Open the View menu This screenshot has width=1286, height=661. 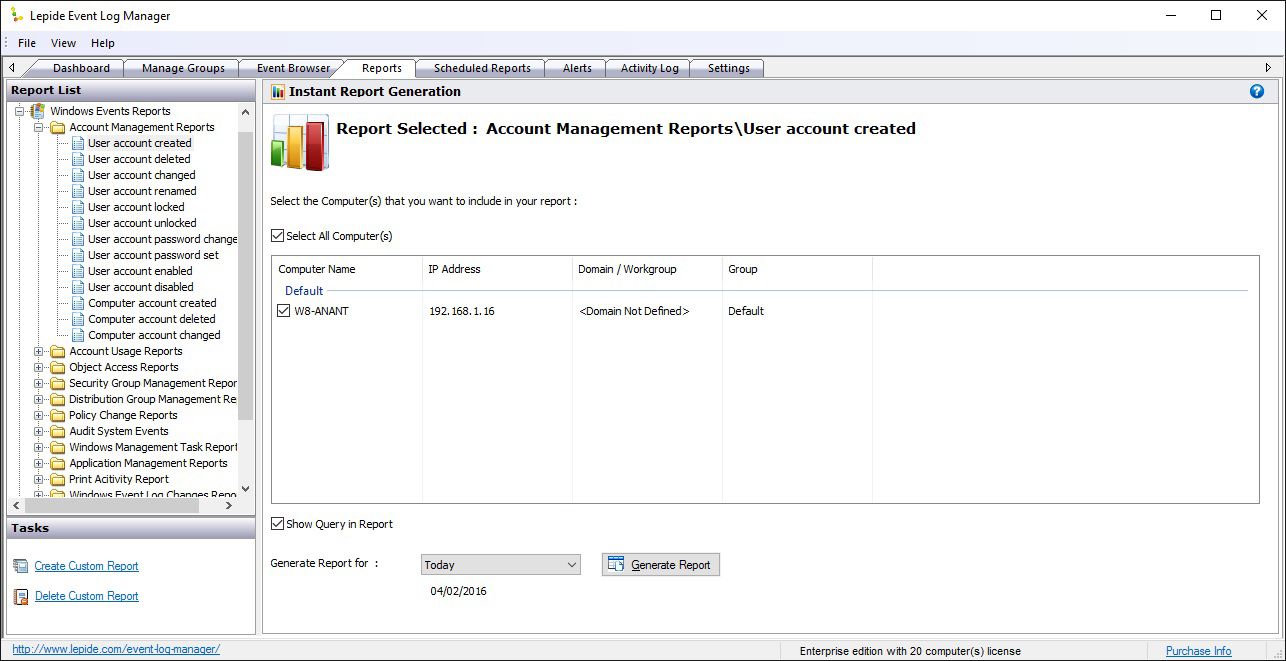(x=63, y=43)
